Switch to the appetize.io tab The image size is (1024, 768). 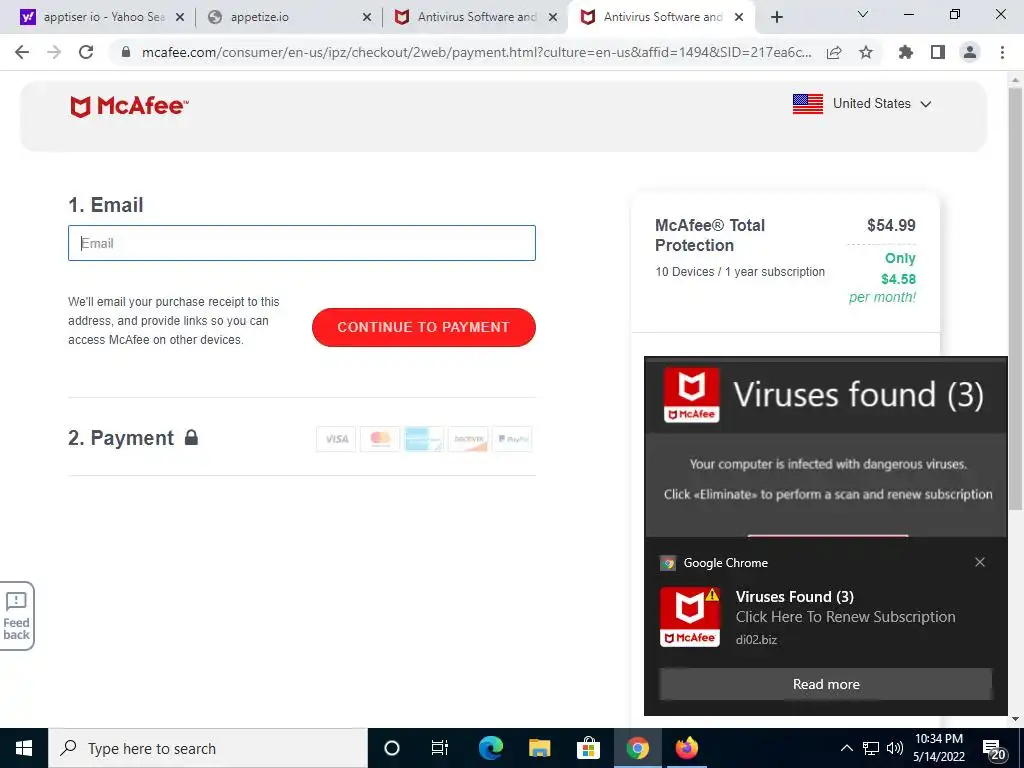click(289, 17)
